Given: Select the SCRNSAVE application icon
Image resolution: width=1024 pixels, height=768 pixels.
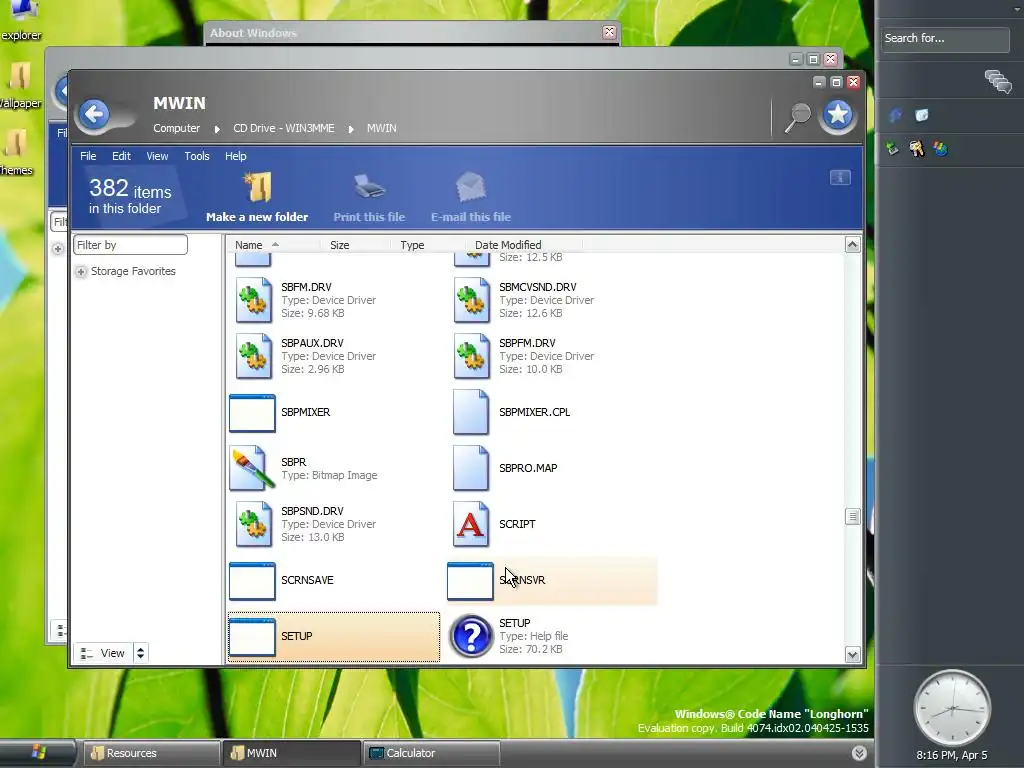Looking at the screenshot, I should coord(252,581).
